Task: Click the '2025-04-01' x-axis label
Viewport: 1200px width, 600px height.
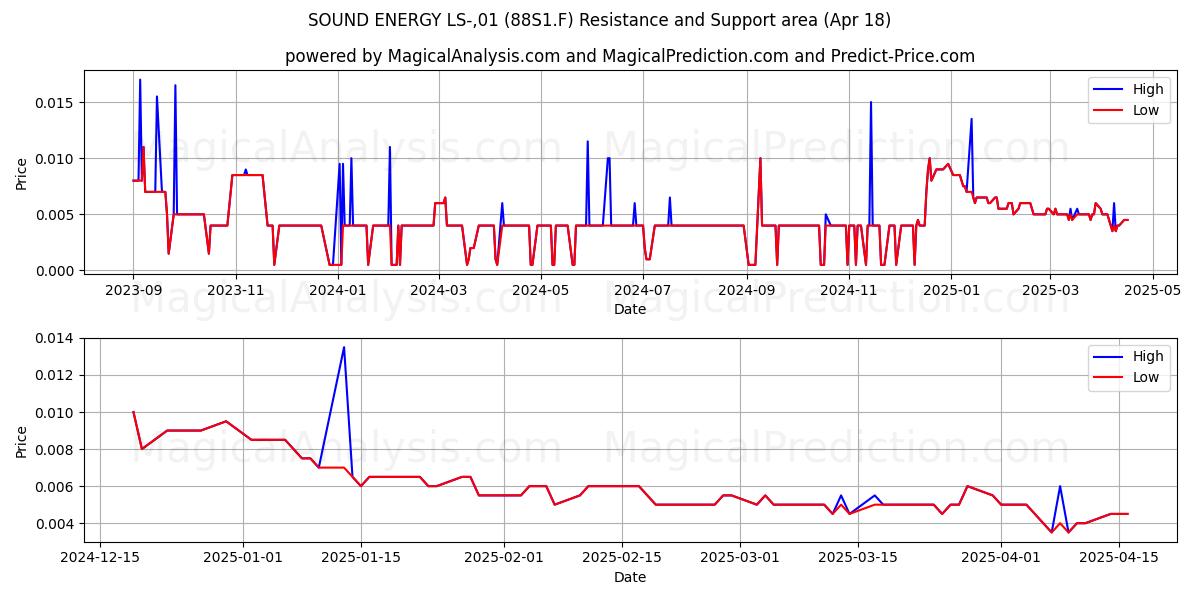Action: pos(1001,558)
